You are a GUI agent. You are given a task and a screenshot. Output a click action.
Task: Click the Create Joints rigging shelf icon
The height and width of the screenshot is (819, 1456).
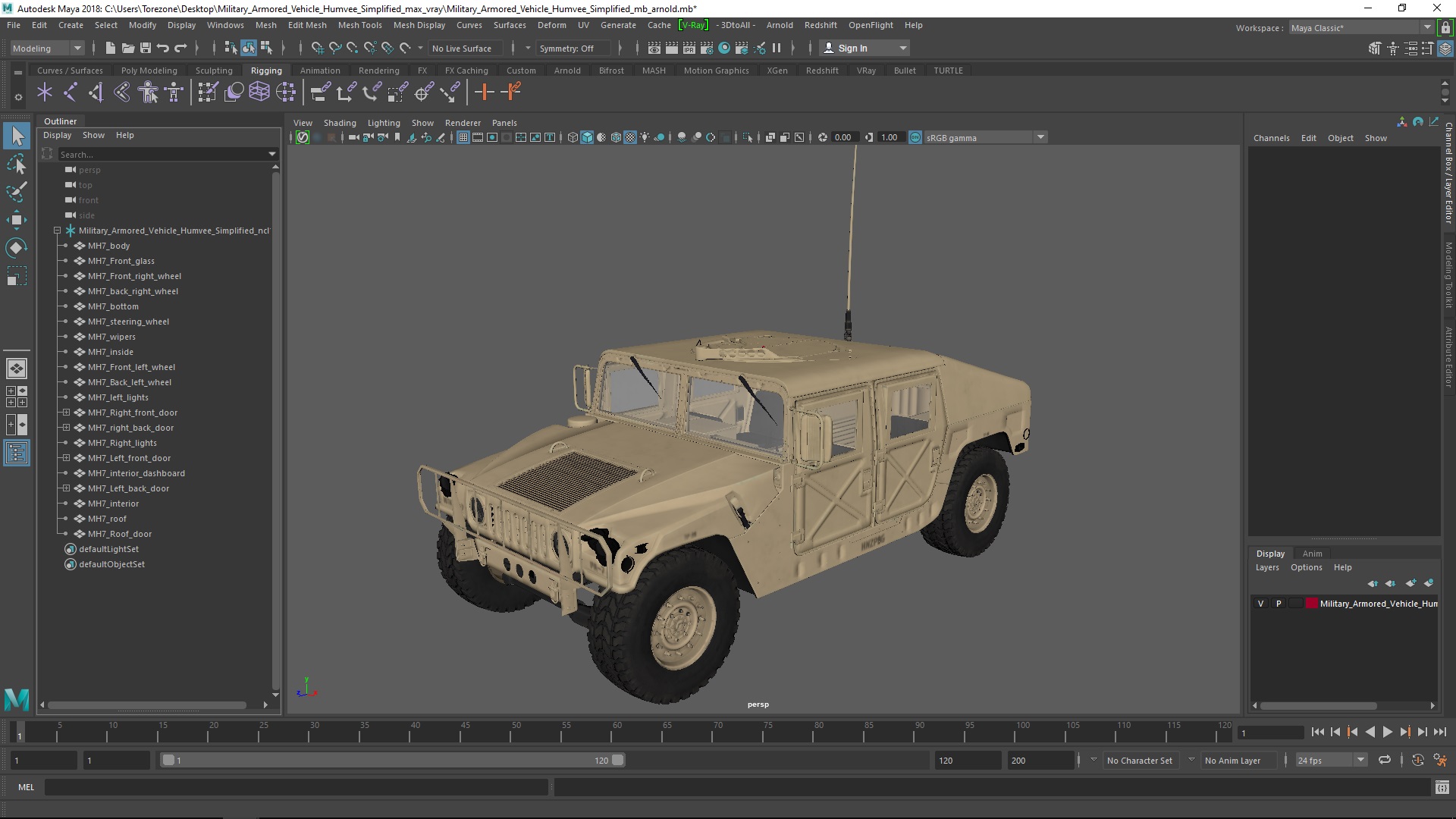pyautogui.click(x=70, y=93)
